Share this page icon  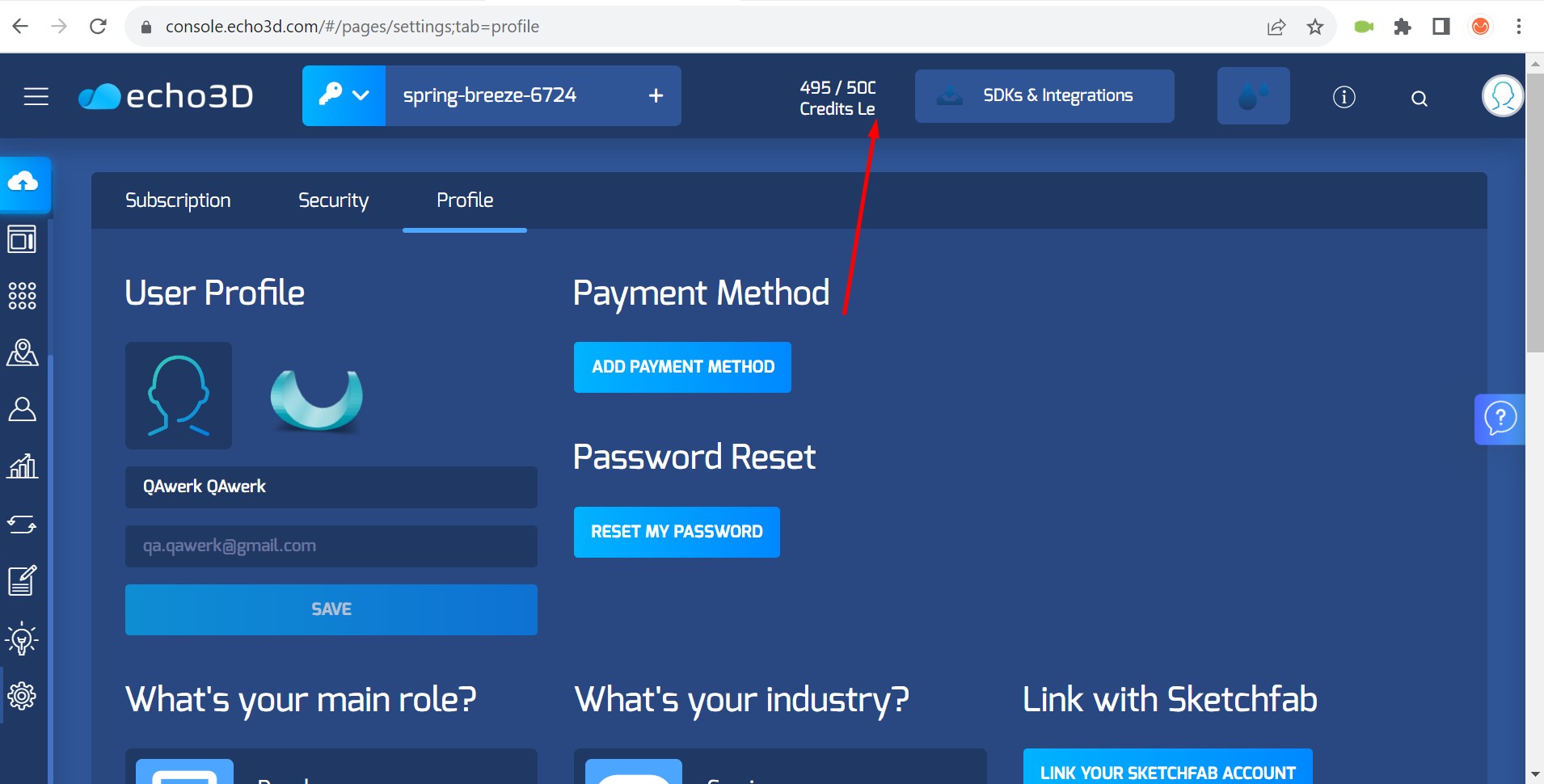coord(1276,27)
